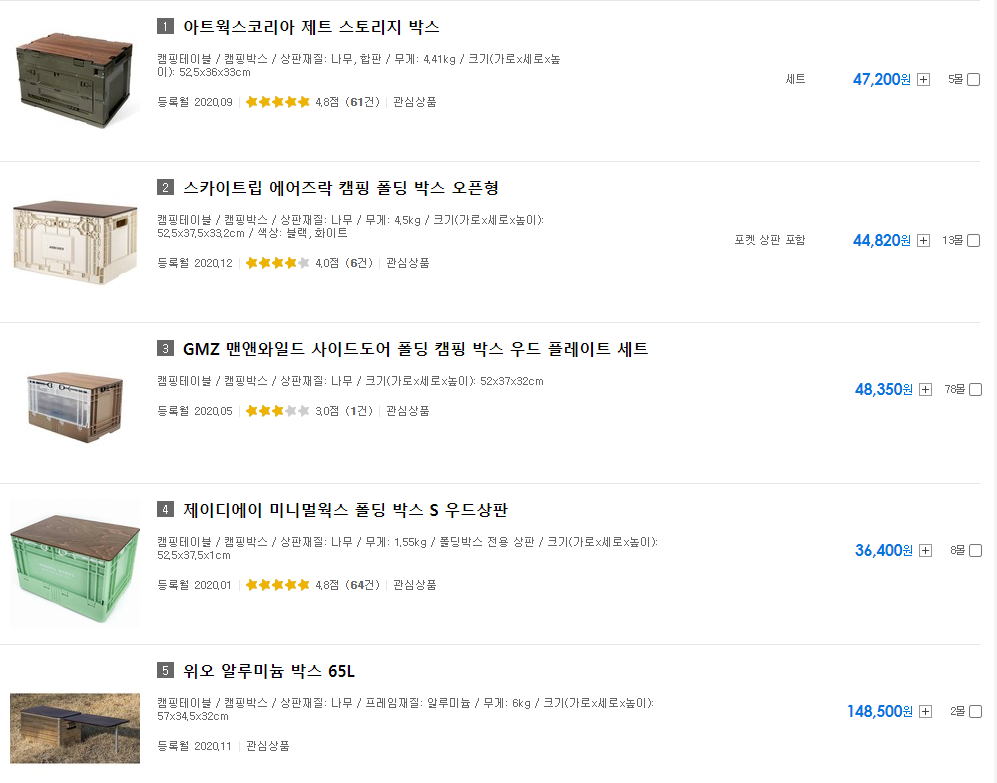Check compare box for 아트웍스코리아 storage box

(x=973, y=80)
